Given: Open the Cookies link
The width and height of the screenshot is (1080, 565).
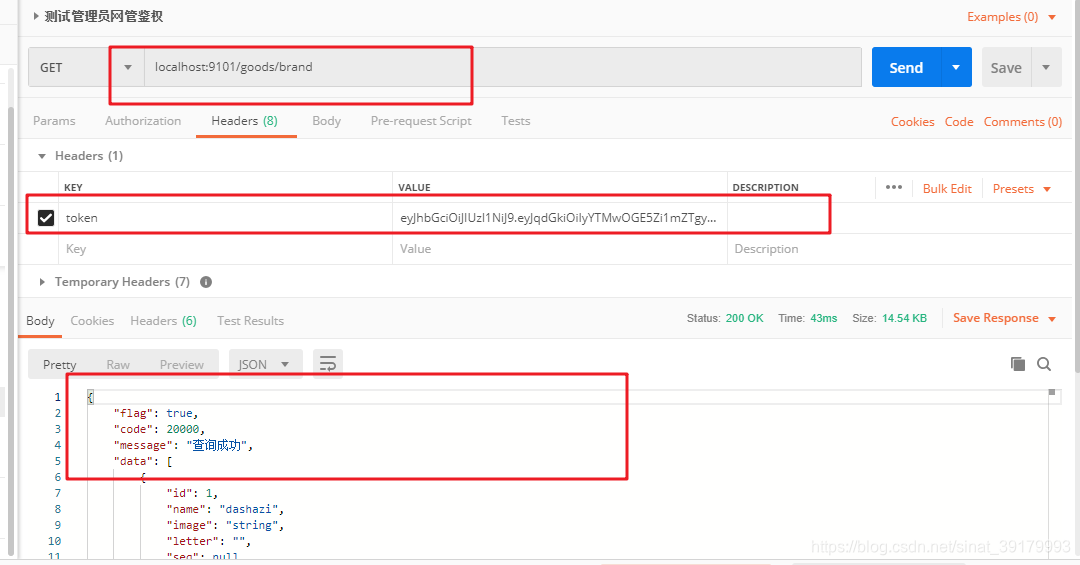Looking at the screenshot, I should click(x=913, y=121).
